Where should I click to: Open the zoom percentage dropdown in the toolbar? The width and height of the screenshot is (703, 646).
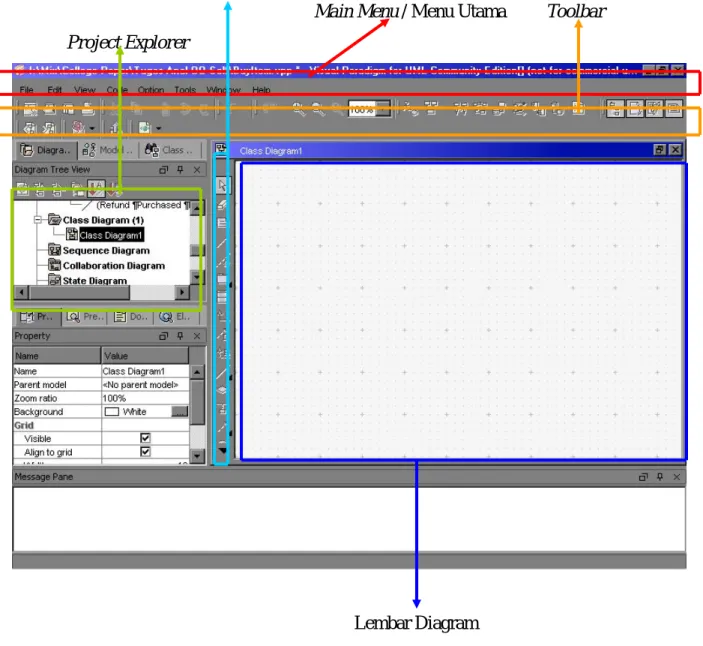[383, 109]
